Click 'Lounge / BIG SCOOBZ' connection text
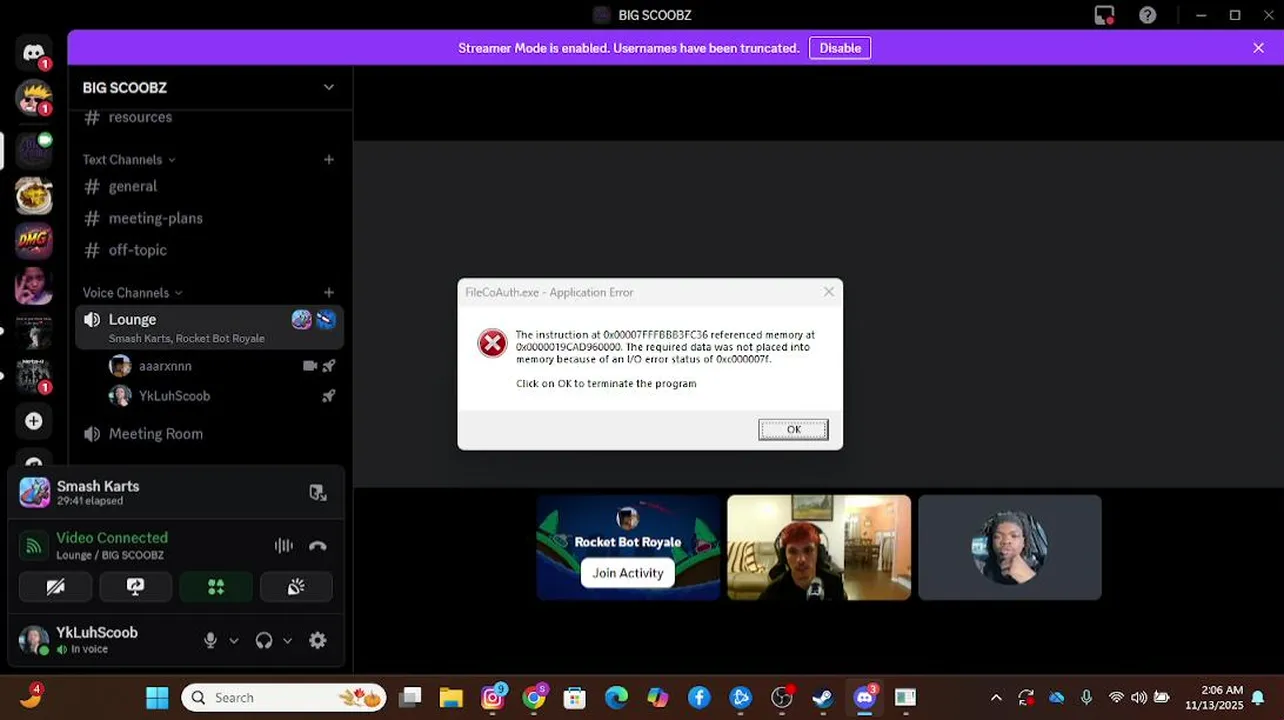 (x=110, y=555)
